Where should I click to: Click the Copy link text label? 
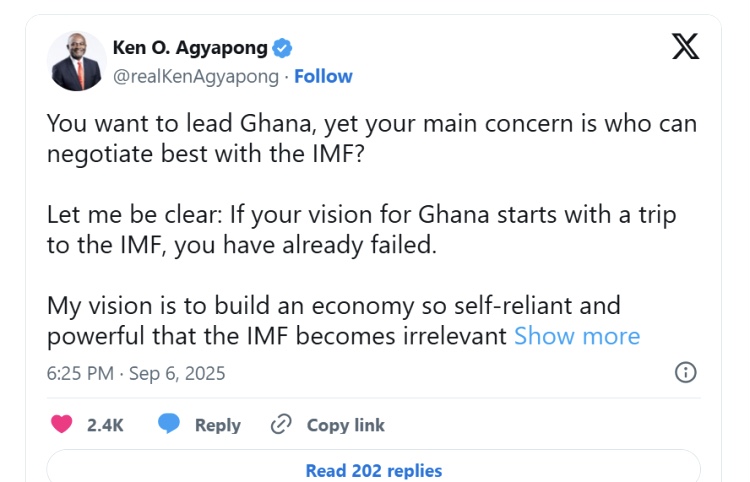[345, 425]
